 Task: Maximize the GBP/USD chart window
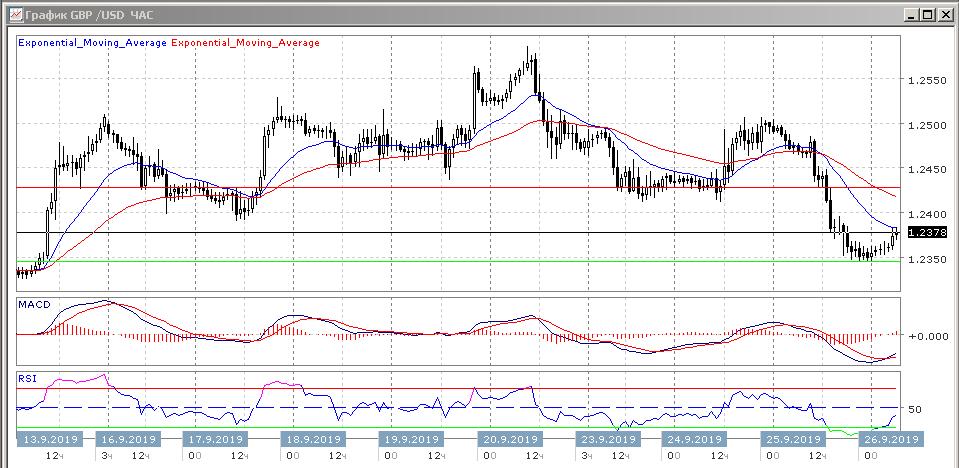(927, 14)
